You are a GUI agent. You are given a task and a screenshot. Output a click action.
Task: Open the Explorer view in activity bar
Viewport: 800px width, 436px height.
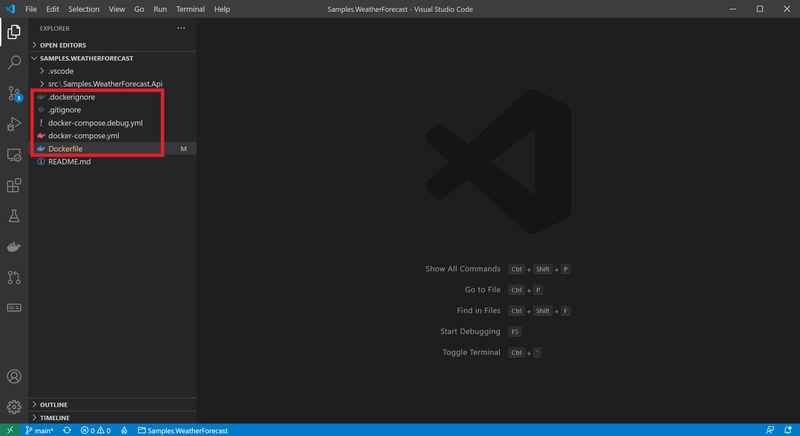coord(14,32)
